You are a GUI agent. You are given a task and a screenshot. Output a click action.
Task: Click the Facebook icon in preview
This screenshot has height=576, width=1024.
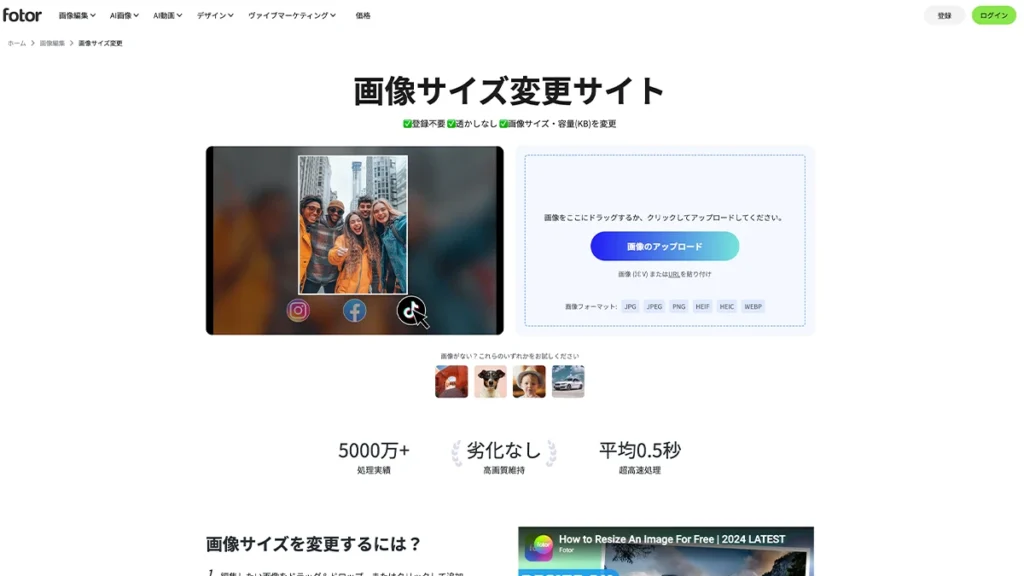[x=355, y=310]
